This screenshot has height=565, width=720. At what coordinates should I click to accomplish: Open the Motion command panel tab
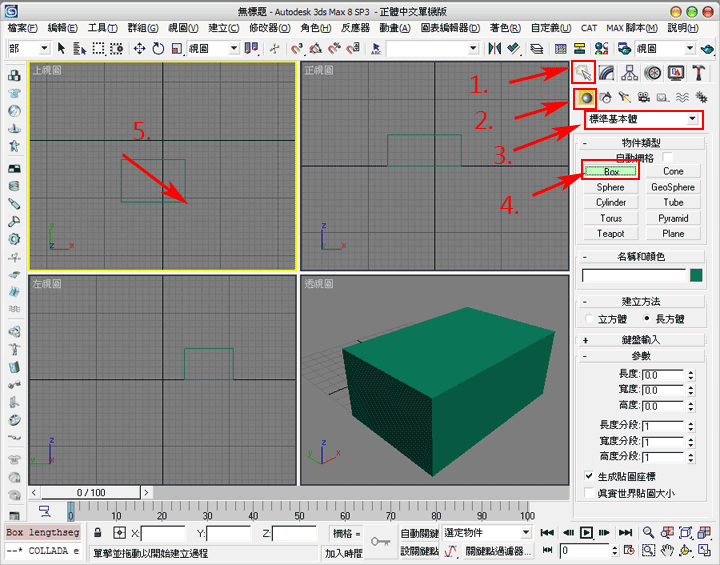pyautogui.click(x=652, y=73)
